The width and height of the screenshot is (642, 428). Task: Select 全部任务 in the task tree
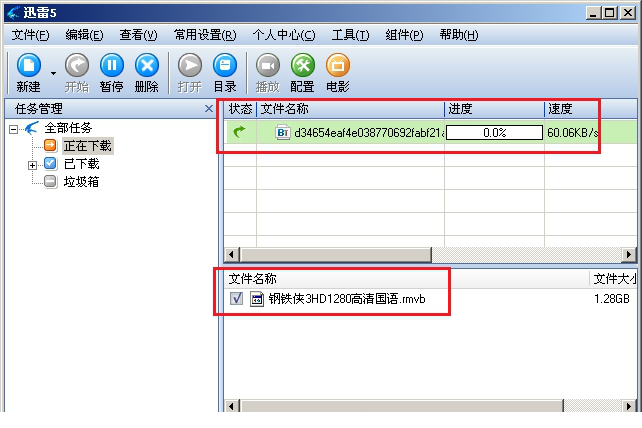pyautogui.click(x=68, y=128)
